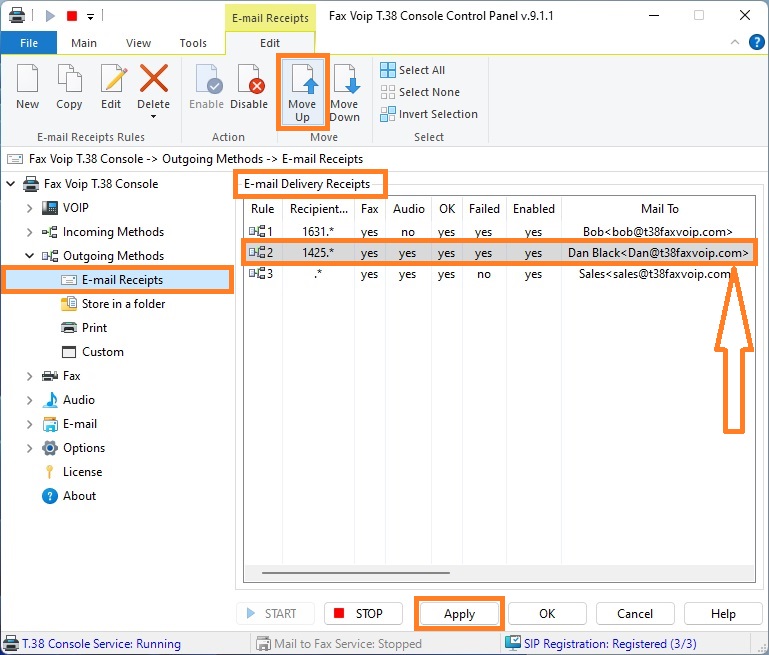
Task: Click the red stop square in title bar
Action: (x=72, y=16)
